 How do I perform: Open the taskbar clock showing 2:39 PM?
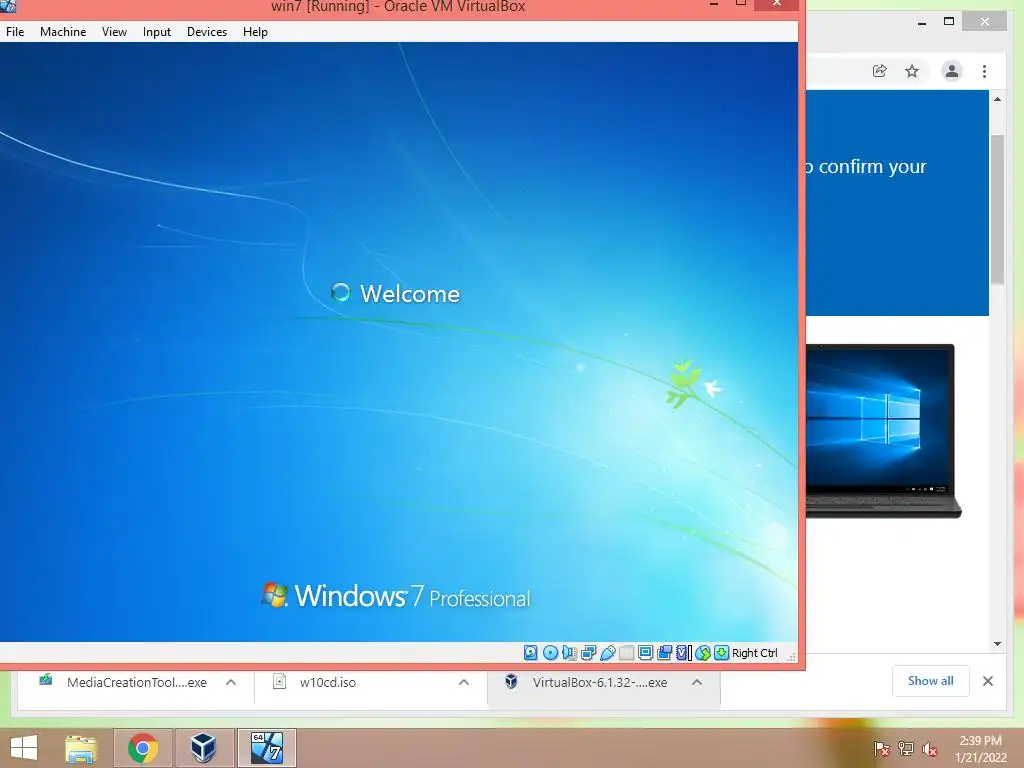(980, 749)
